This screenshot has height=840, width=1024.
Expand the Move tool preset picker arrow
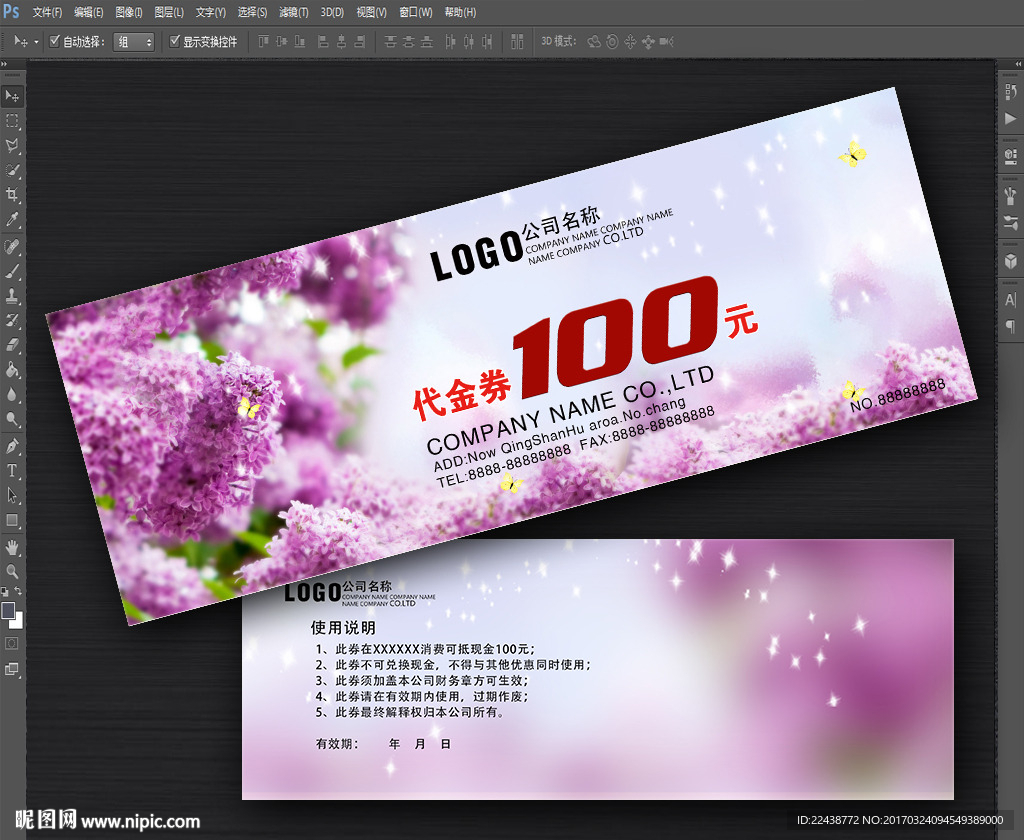coord(37,42)
